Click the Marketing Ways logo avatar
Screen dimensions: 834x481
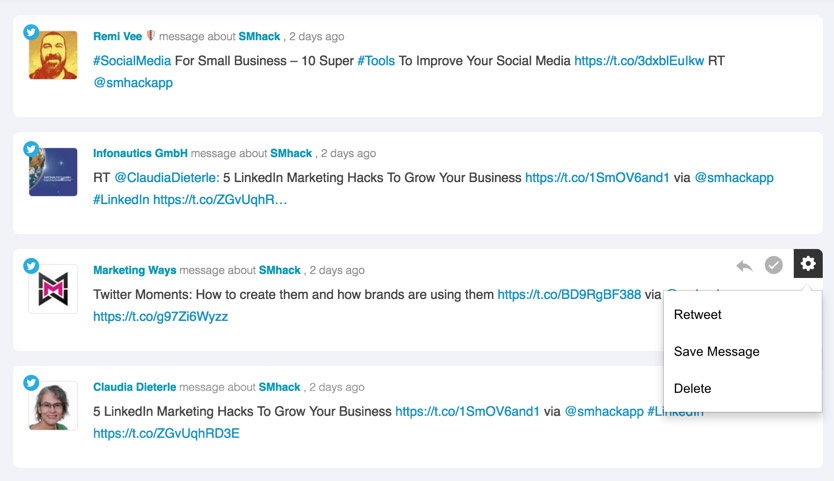pos(53,289)
